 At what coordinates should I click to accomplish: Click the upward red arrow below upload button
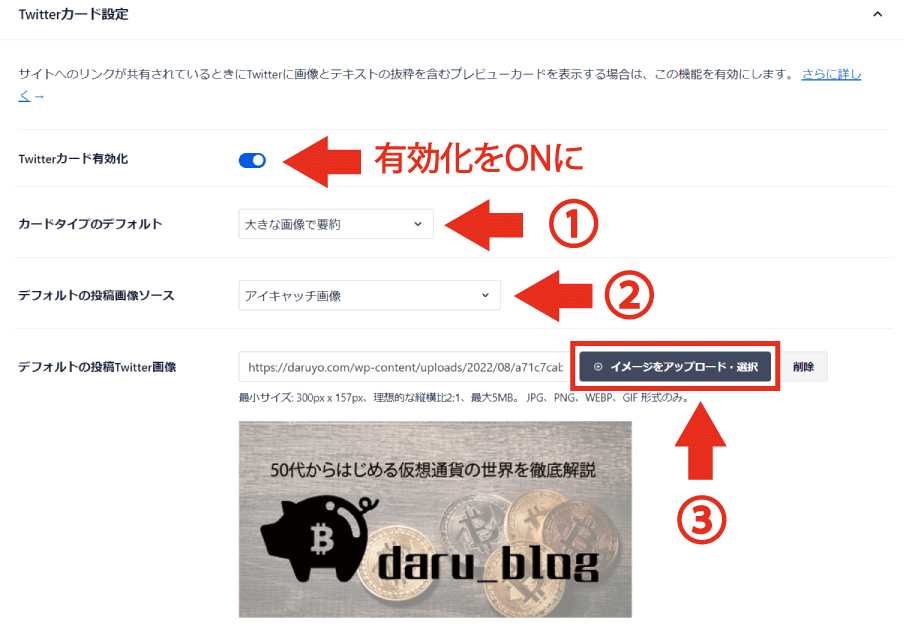[700, 441]
